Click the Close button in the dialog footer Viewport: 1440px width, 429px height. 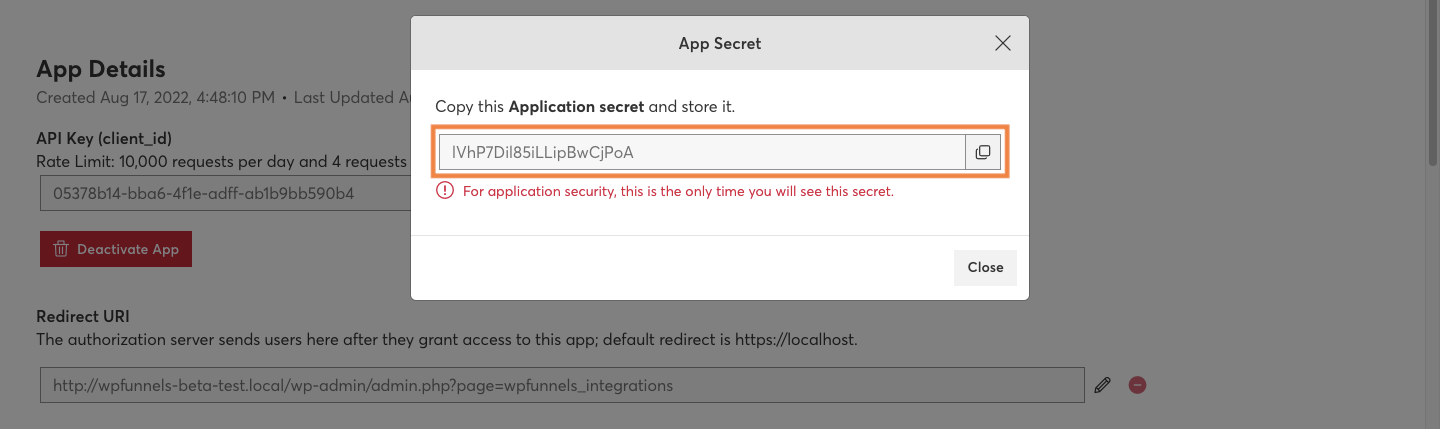click(x=985, y=268)
